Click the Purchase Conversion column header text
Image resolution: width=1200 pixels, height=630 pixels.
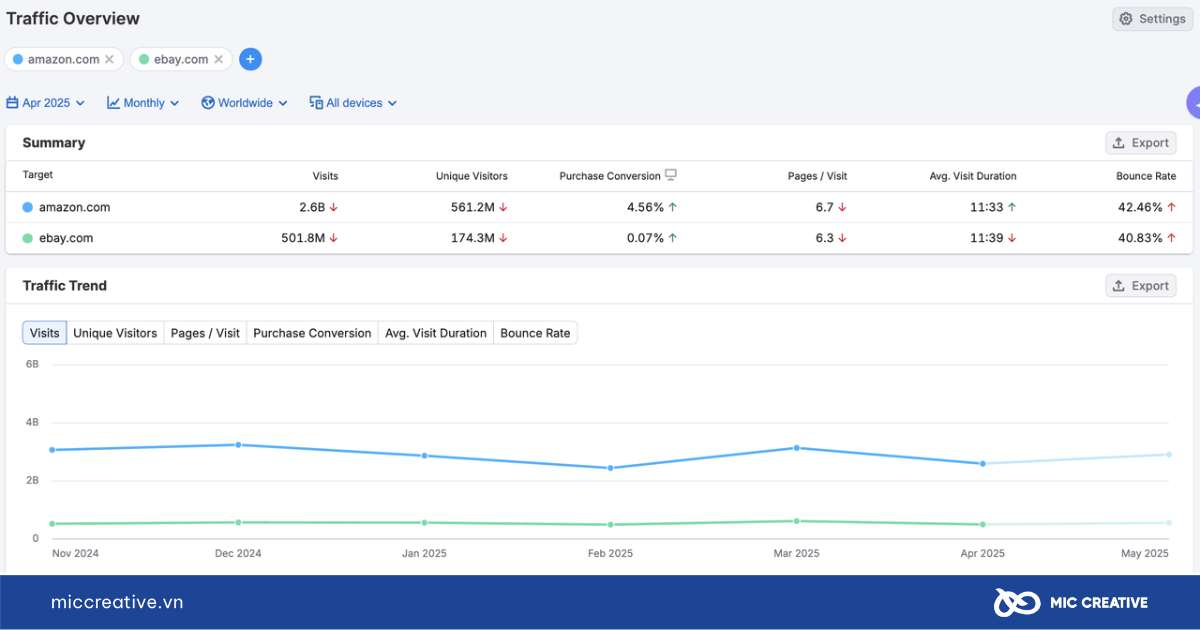(x=610, y=176)
